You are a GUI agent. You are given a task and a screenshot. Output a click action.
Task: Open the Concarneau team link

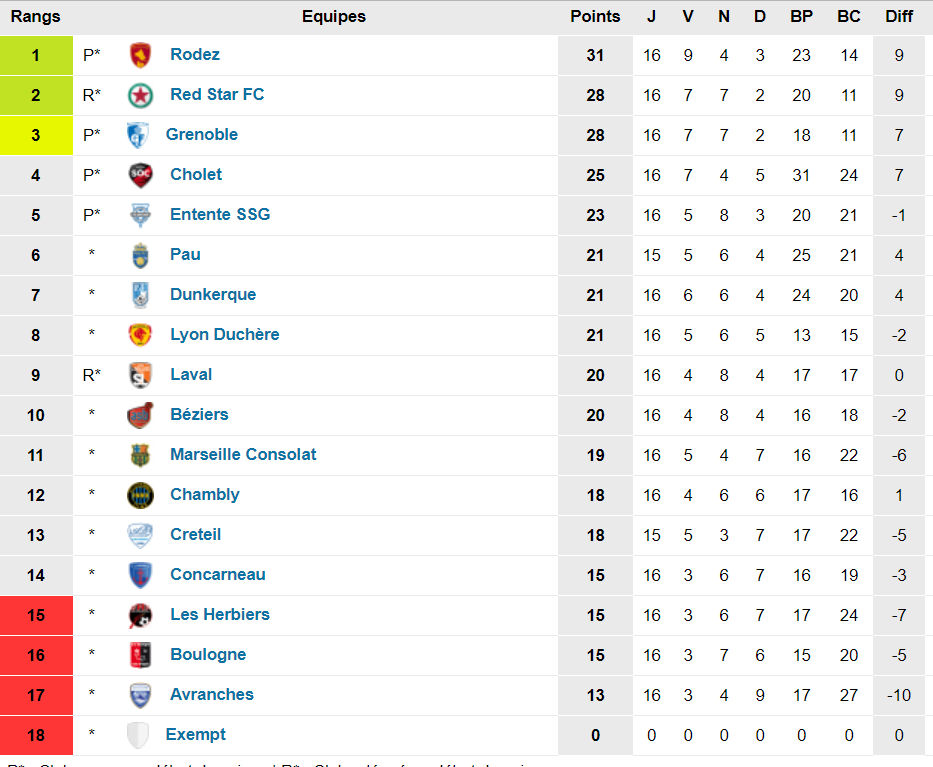(218, 575)
